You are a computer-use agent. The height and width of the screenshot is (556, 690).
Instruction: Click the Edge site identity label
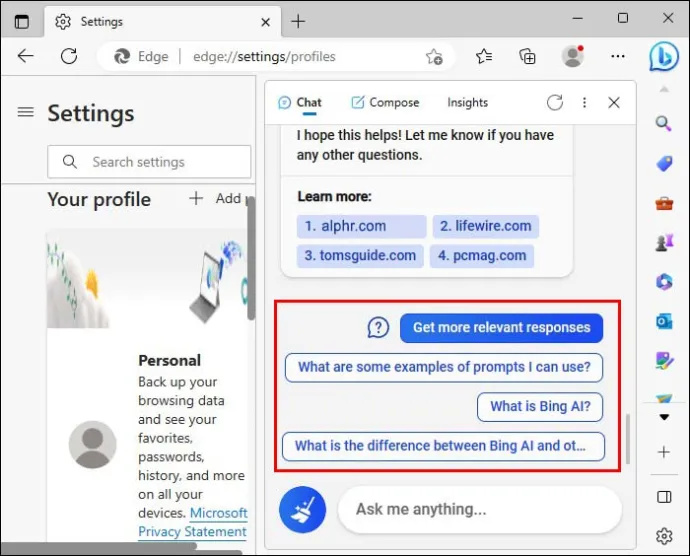[141, 57]
